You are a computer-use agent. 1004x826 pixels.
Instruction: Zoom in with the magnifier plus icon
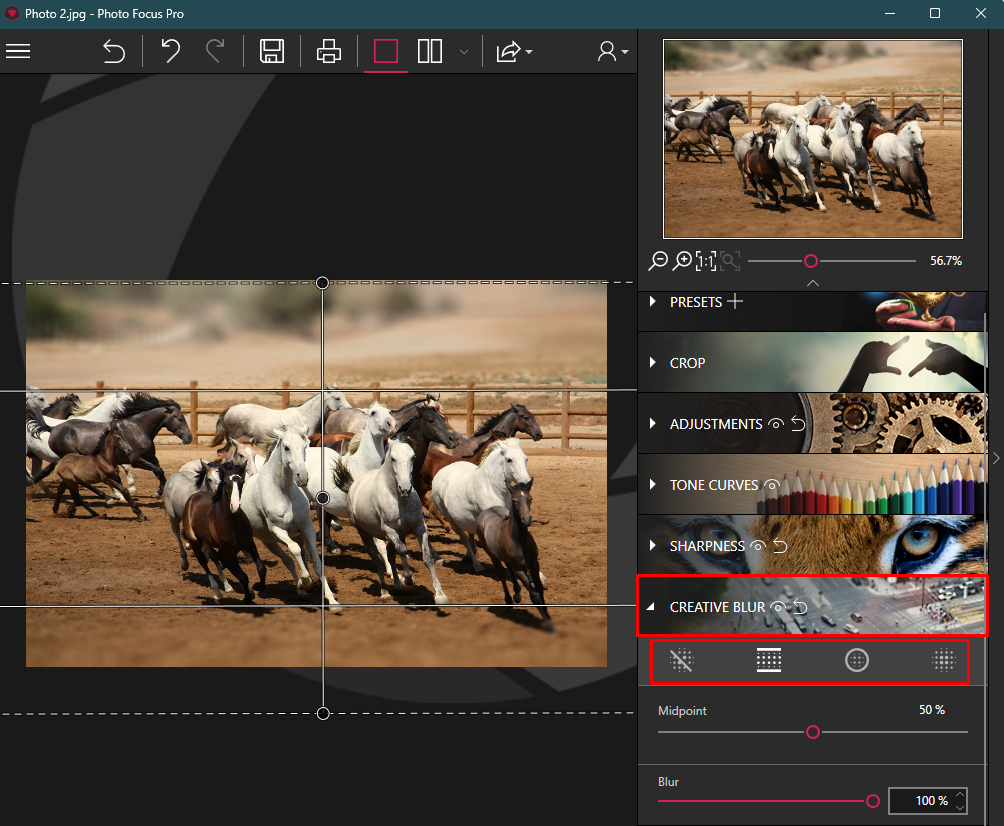[683, 261]
